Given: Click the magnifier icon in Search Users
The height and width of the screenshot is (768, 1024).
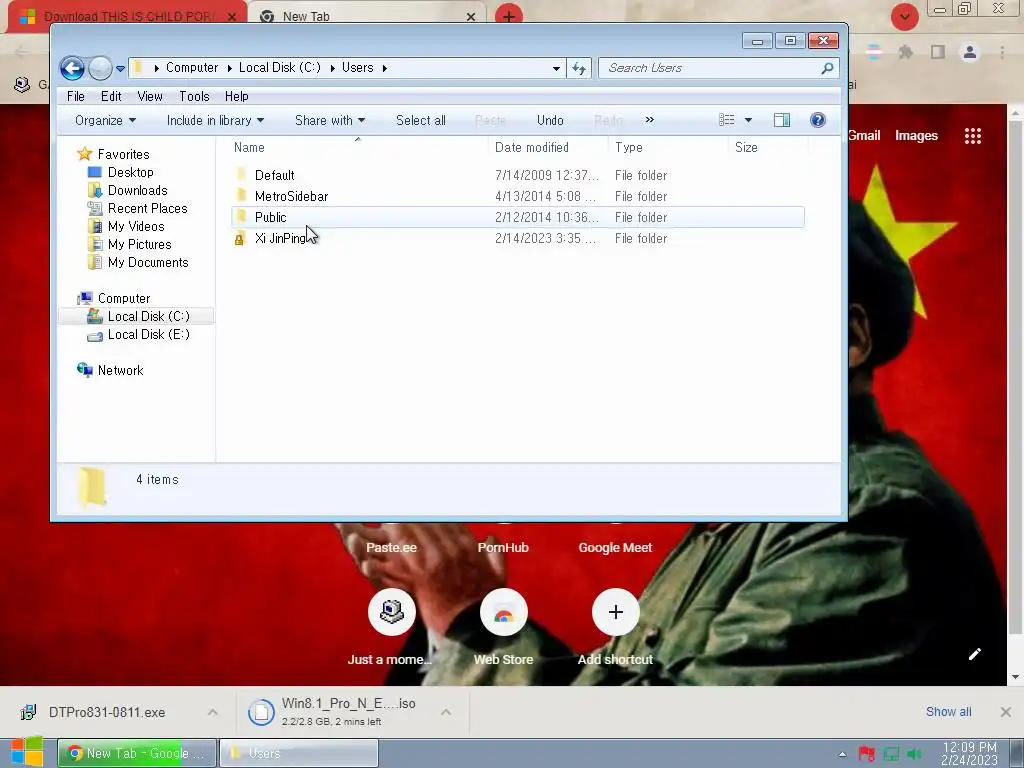Looking at the screenshot, I should tap(827, 68).
